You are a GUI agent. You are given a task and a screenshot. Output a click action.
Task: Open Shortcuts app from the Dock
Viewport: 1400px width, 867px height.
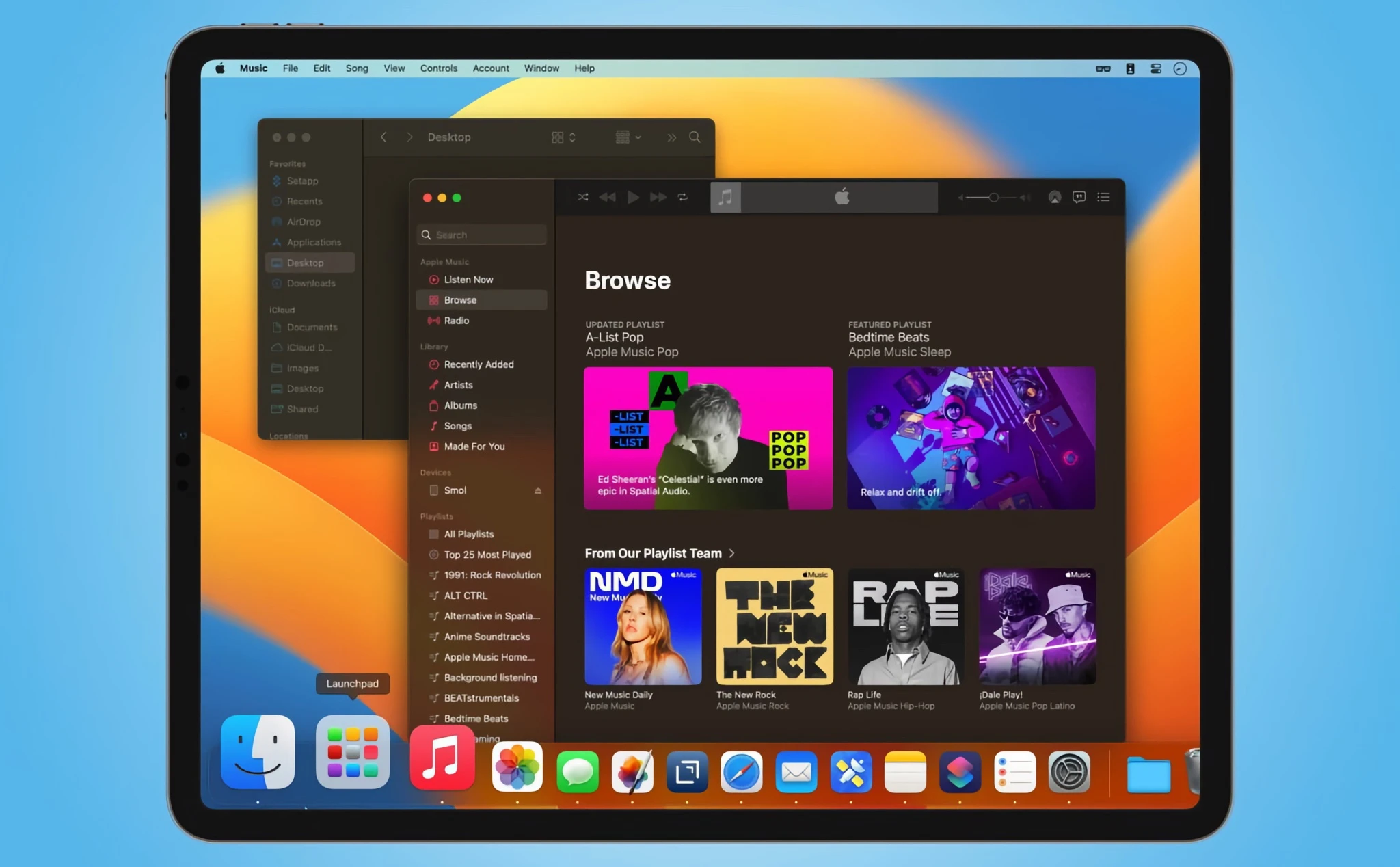(960, 773)
